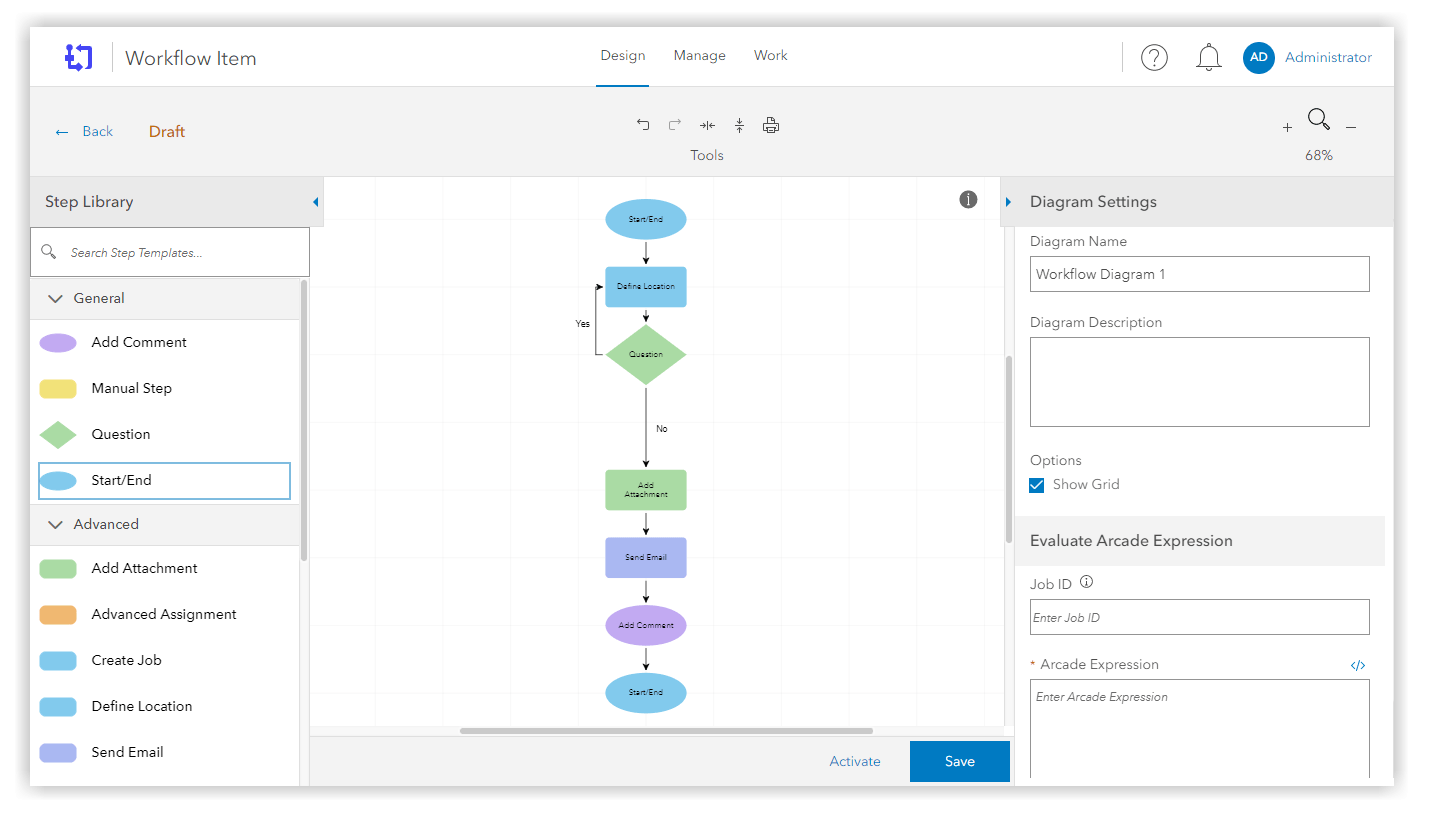Click the vertical align icon in Tools
The image size is (1435, 825).
pos(739,125)
